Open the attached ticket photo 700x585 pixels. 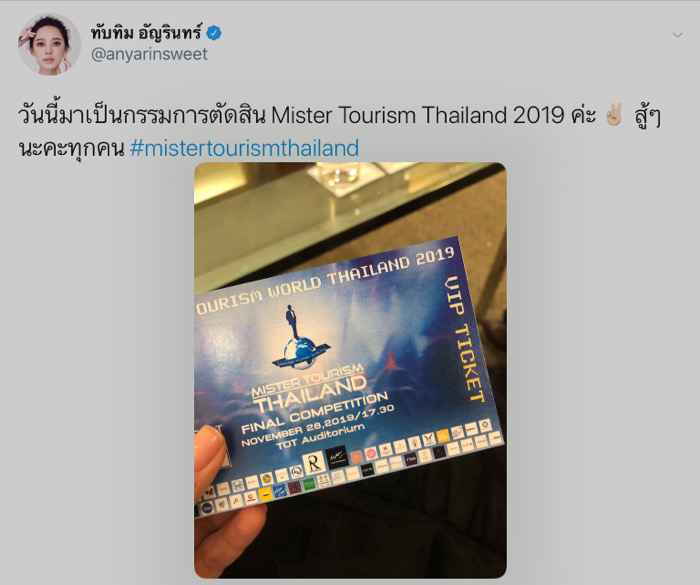tap(350, 370)
